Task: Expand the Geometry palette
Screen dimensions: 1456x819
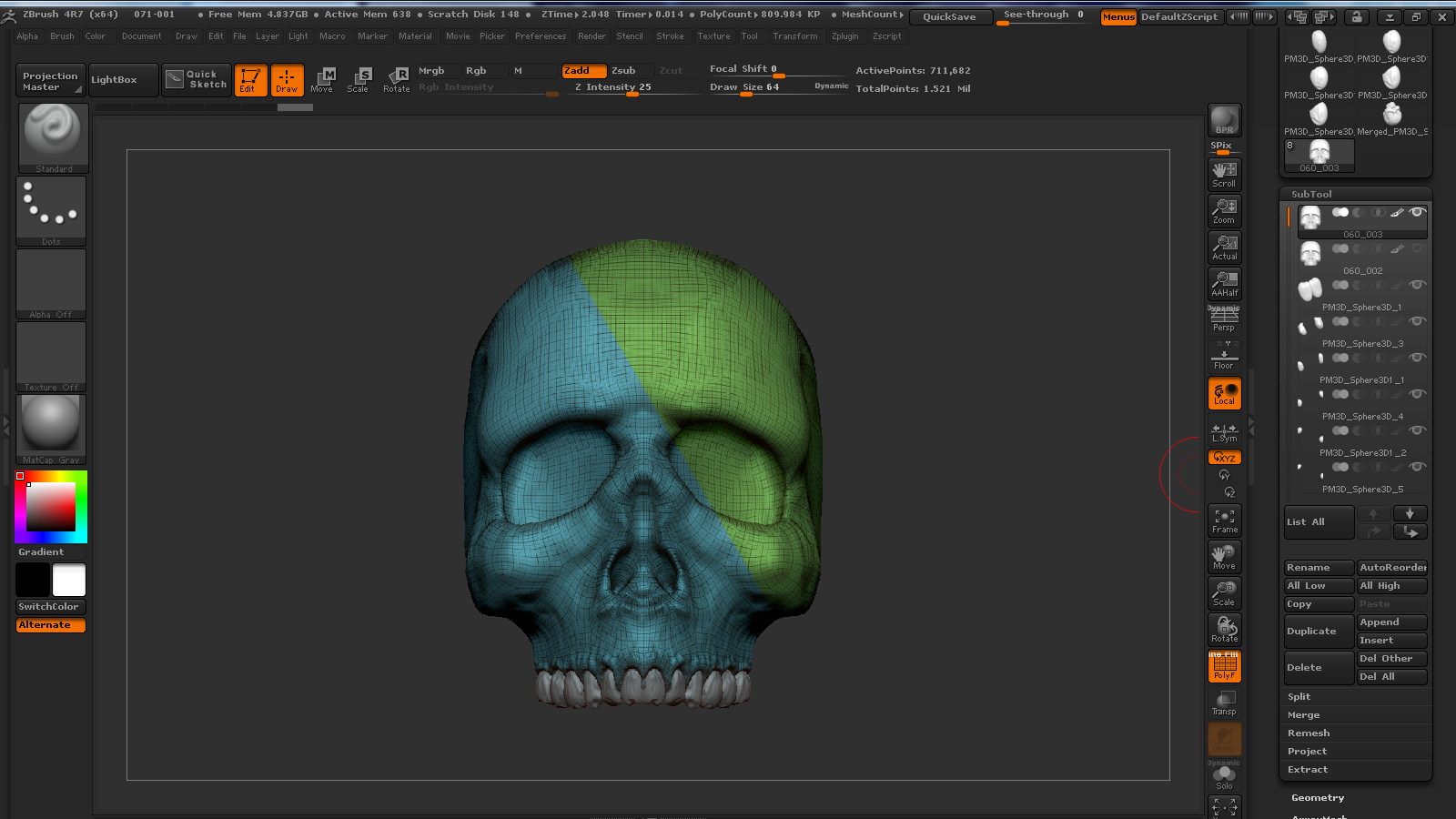Action: 1318,797
